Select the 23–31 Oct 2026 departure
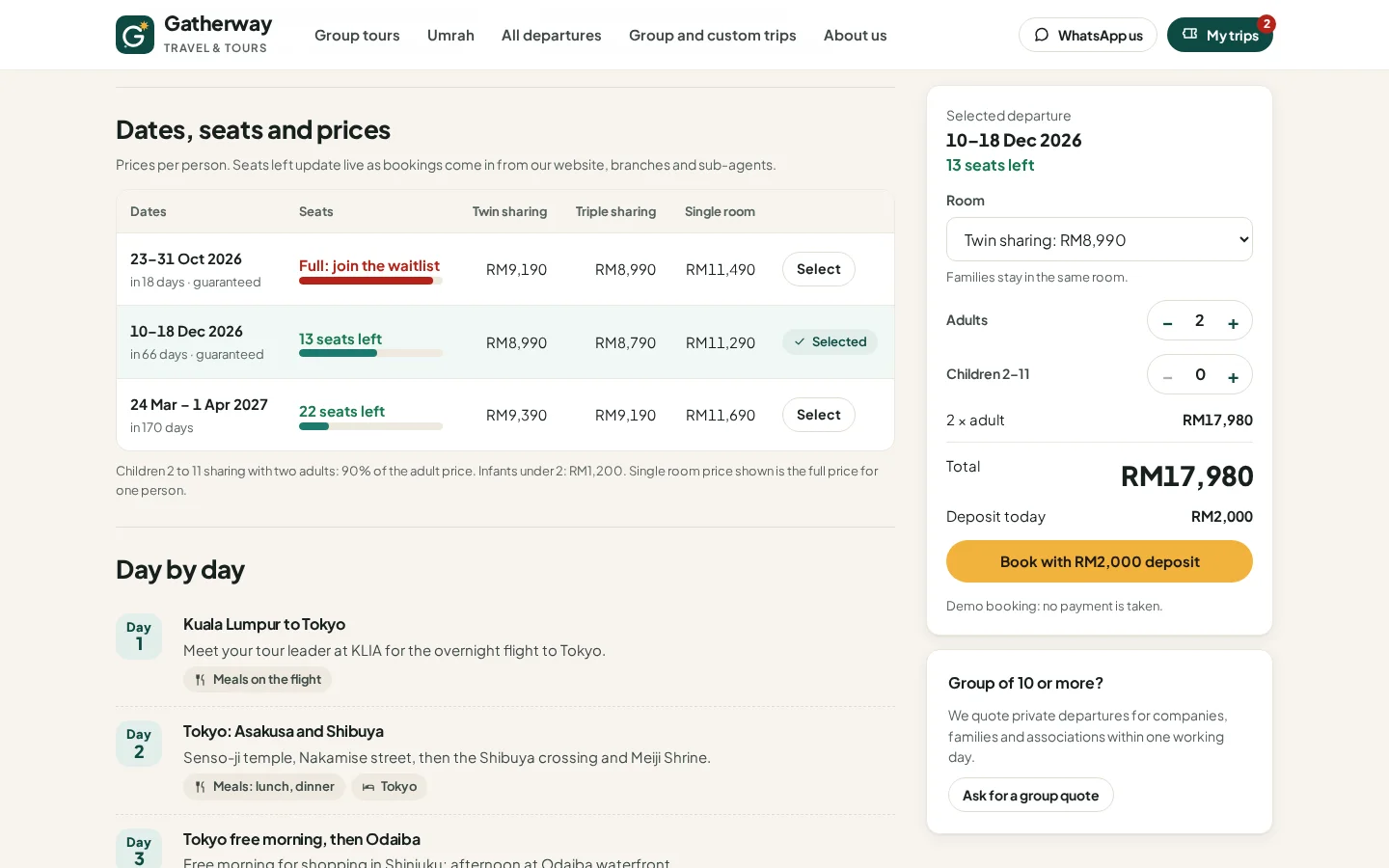 819,269
